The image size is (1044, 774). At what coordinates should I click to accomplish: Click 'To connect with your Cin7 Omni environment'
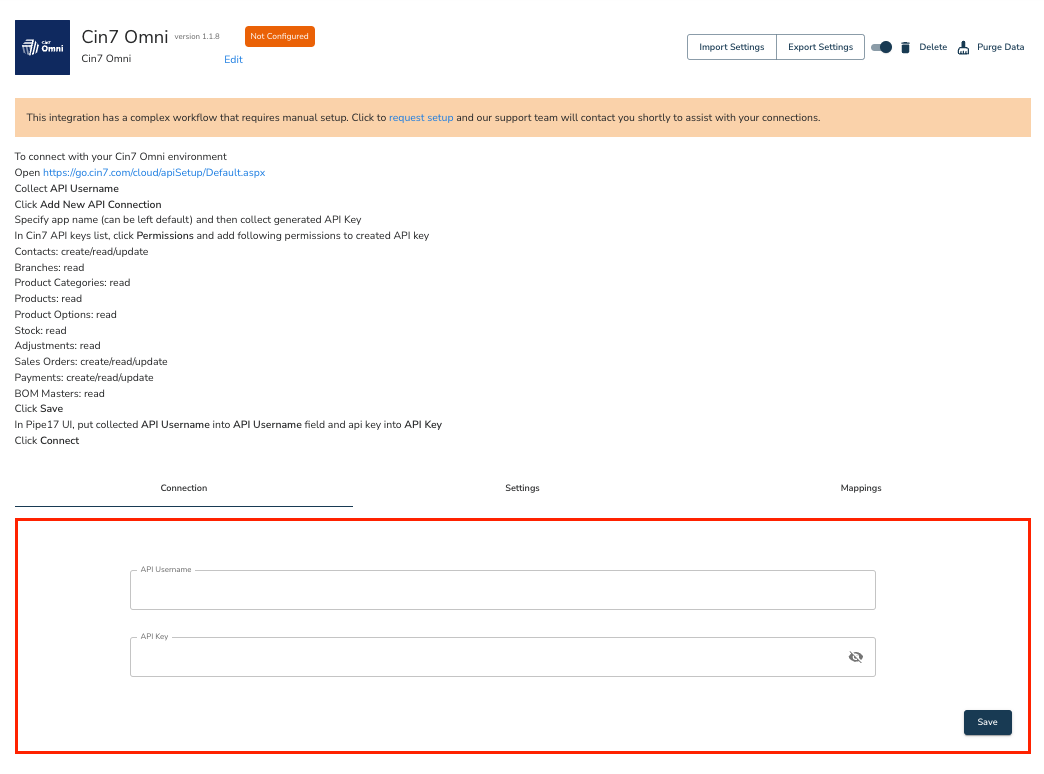tap(121, 157)
